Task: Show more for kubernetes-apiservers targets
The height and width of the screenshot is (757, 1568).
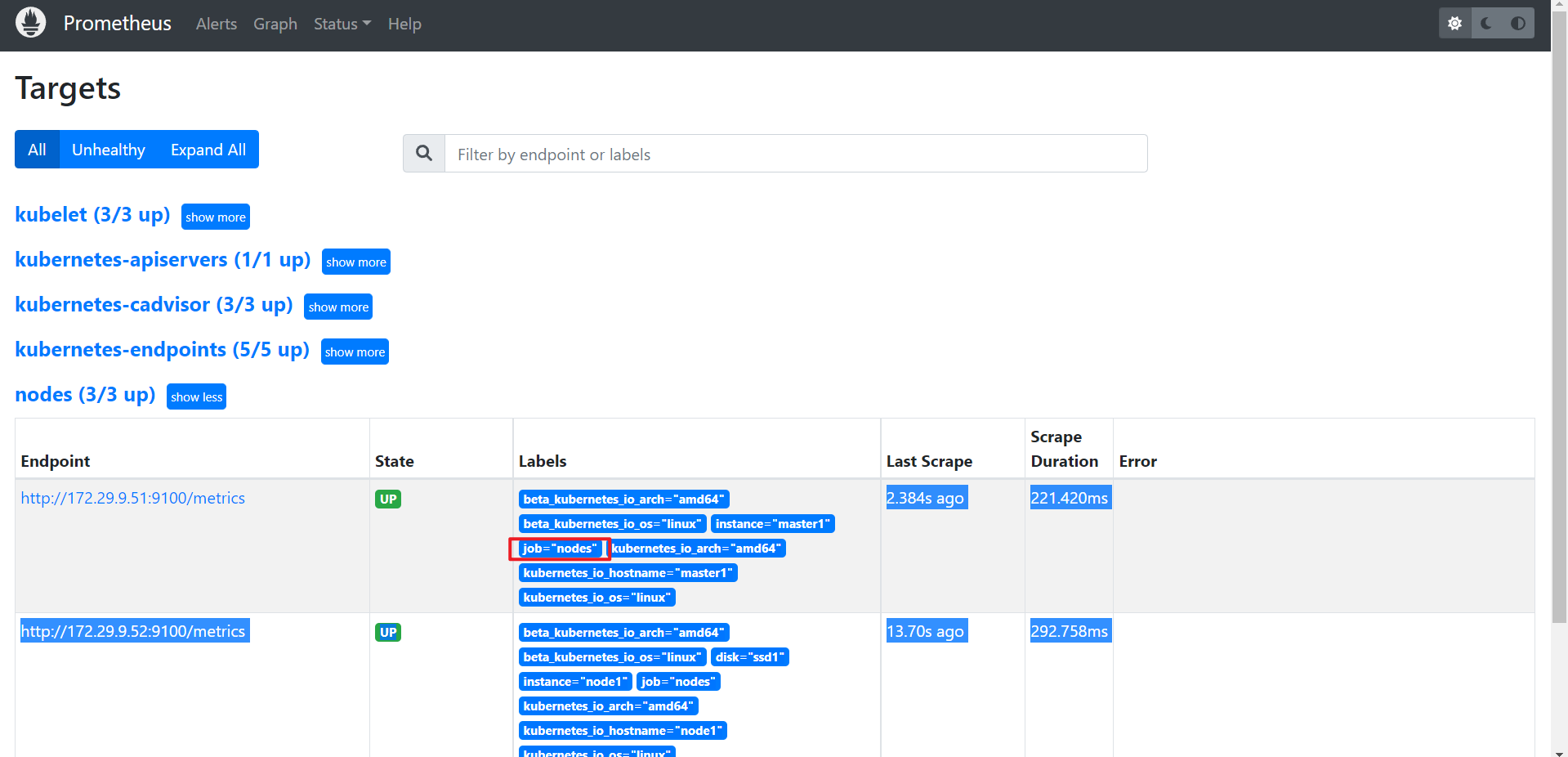Action: tap(356, 262)
